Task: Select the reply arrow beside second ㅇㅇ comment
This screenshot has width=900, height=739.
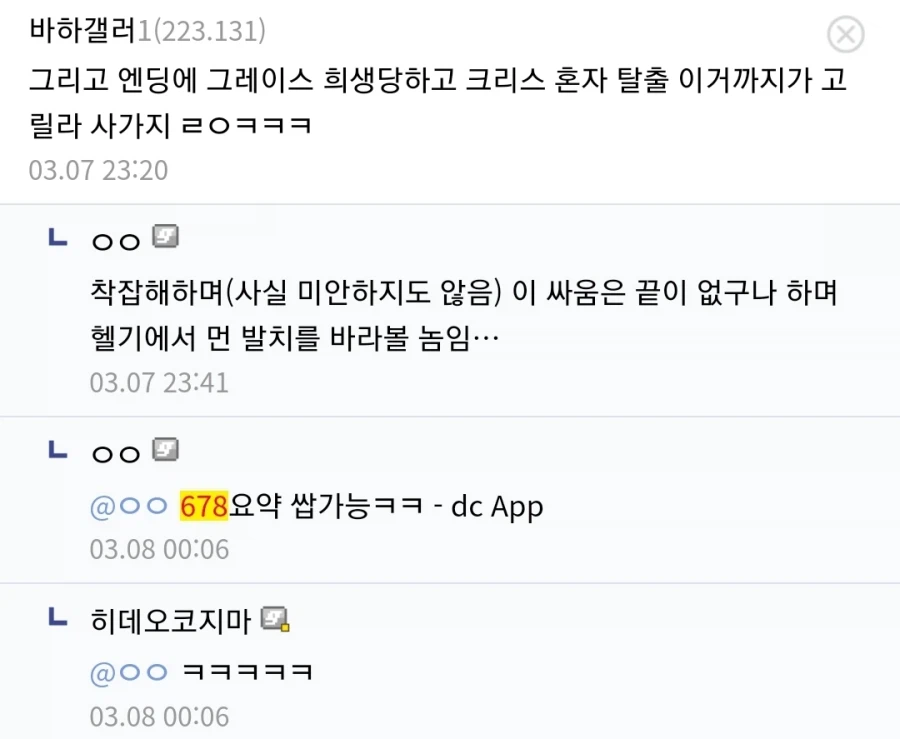Action: point(57,450)
